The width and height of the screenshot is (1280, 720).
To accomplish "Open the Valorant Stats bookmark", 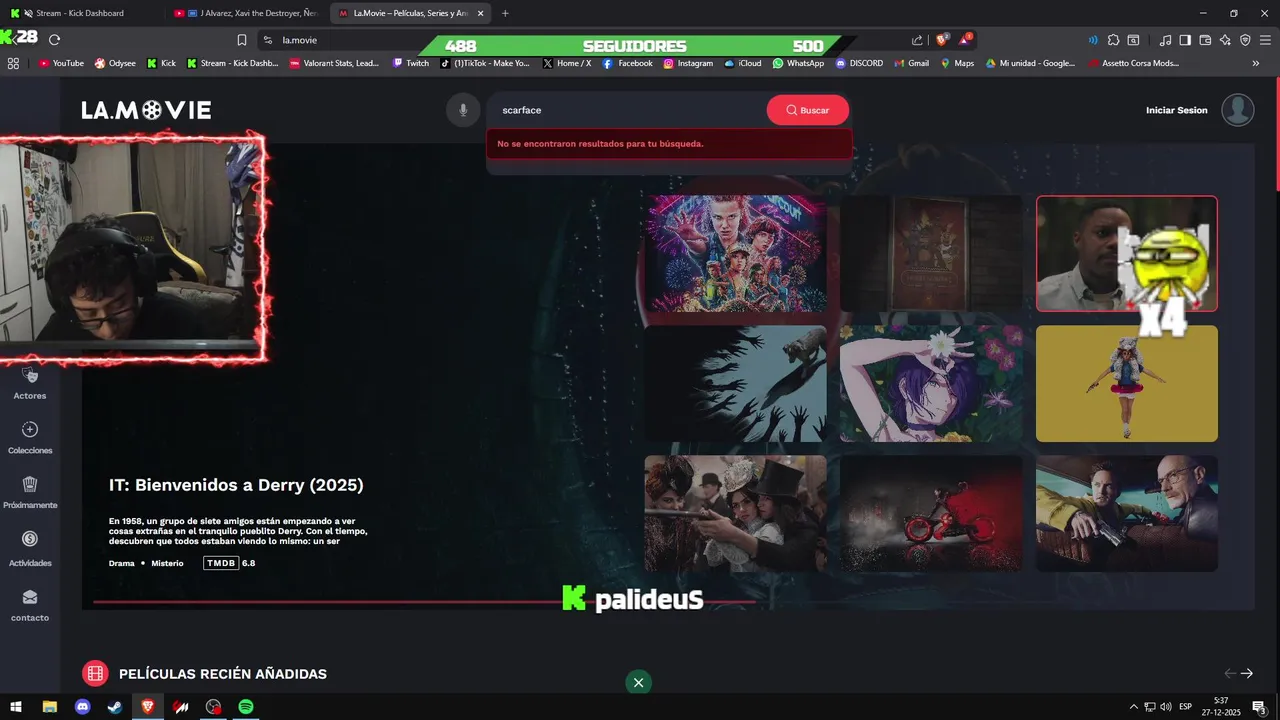I will click(x=335, y=63).
